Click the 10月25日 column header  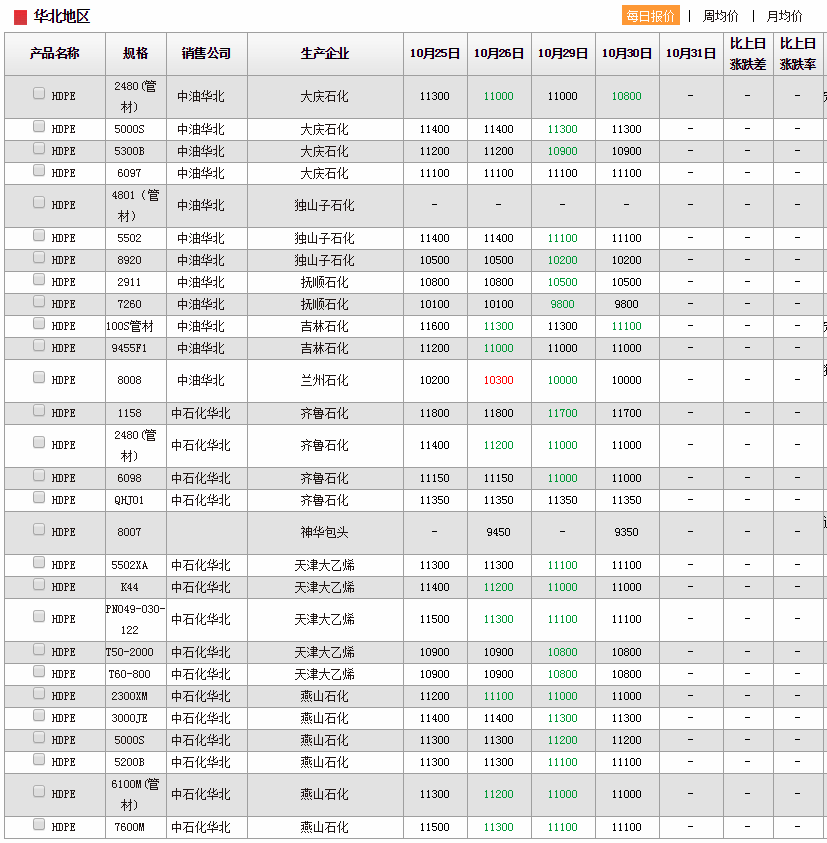[435, 53]
